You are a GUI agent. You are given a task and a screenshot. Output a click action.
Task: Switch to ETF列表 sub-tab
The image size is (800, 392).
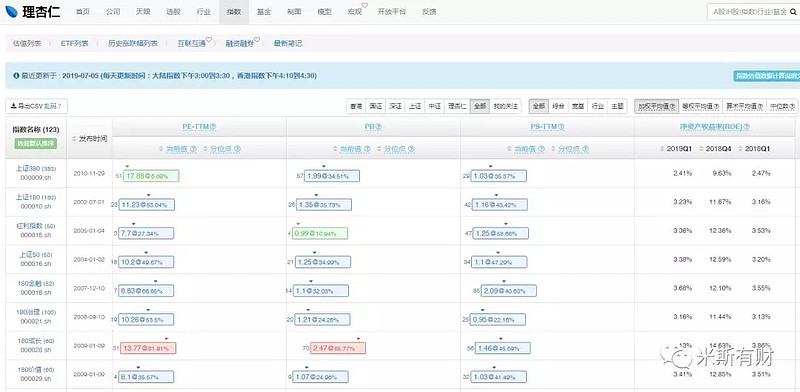(74, 43)
